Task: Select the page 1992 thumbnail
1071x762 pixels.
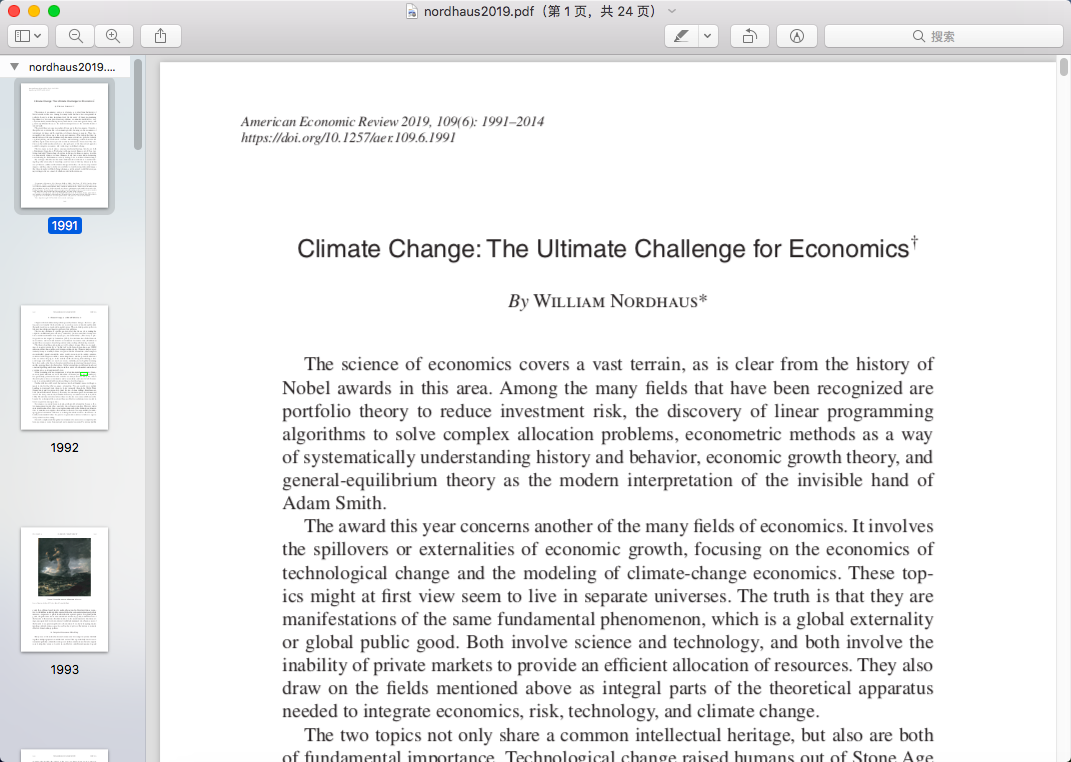Action: (x=64, y=367)
